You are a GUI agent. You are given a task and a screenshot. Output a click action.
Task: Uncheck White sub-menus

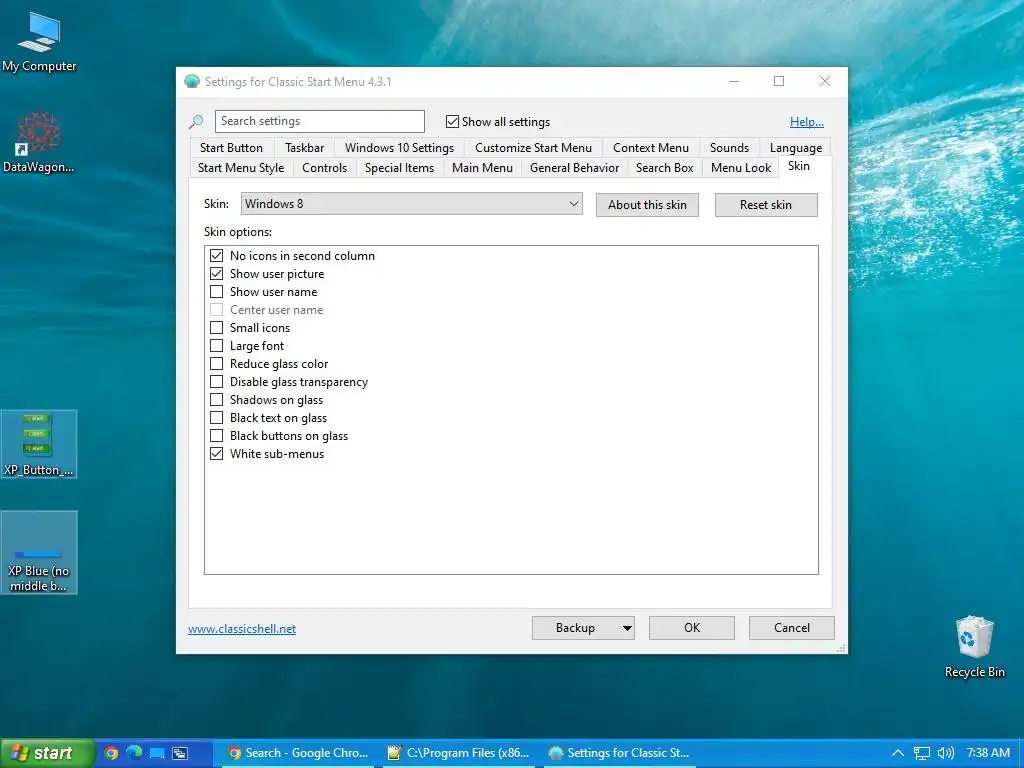[x=217, y=454]
